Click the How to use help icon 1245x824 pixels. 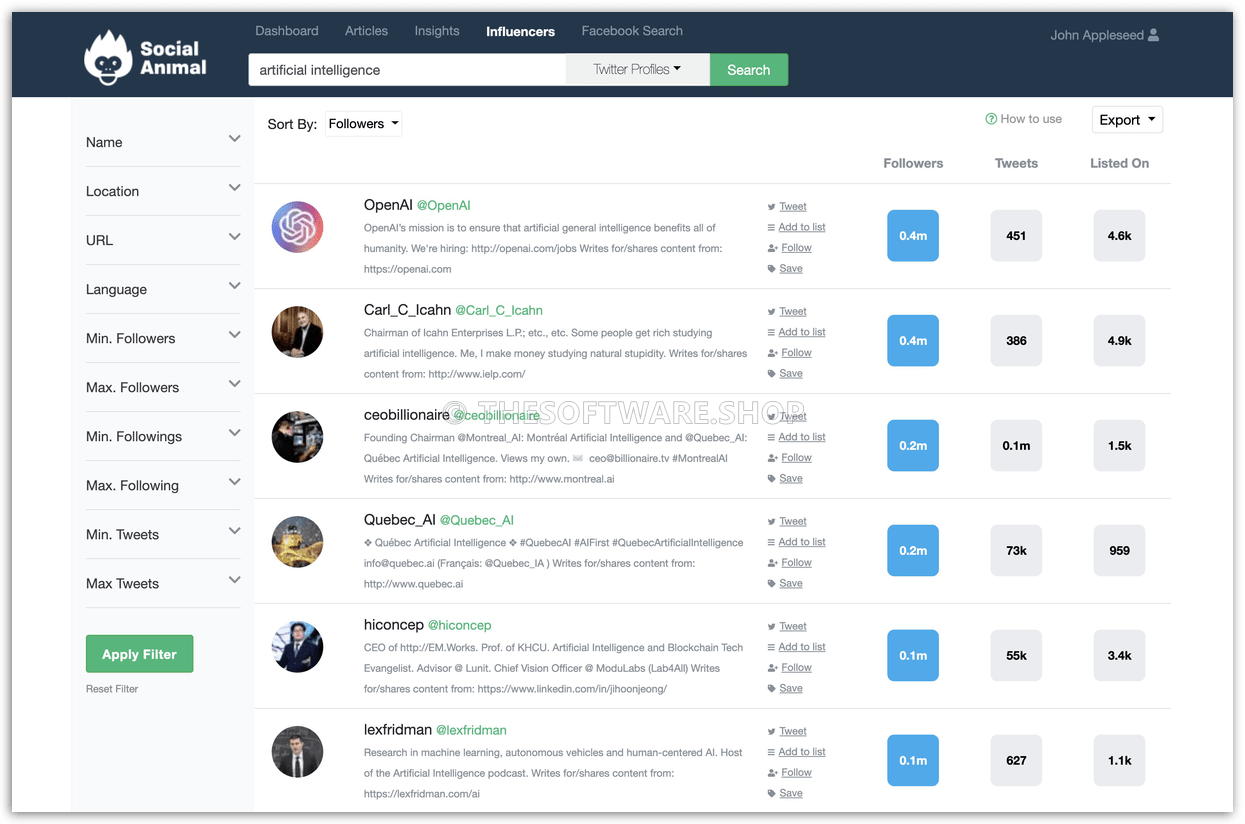pyautogui.click(x=991, y=119)
